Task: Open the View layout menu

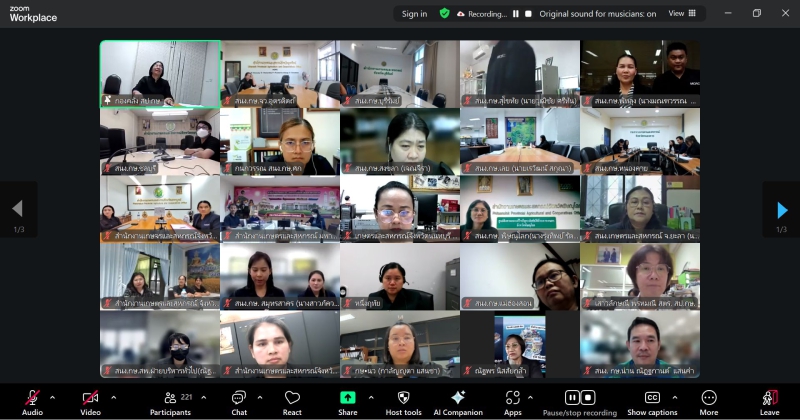Action: click(680, 14)
